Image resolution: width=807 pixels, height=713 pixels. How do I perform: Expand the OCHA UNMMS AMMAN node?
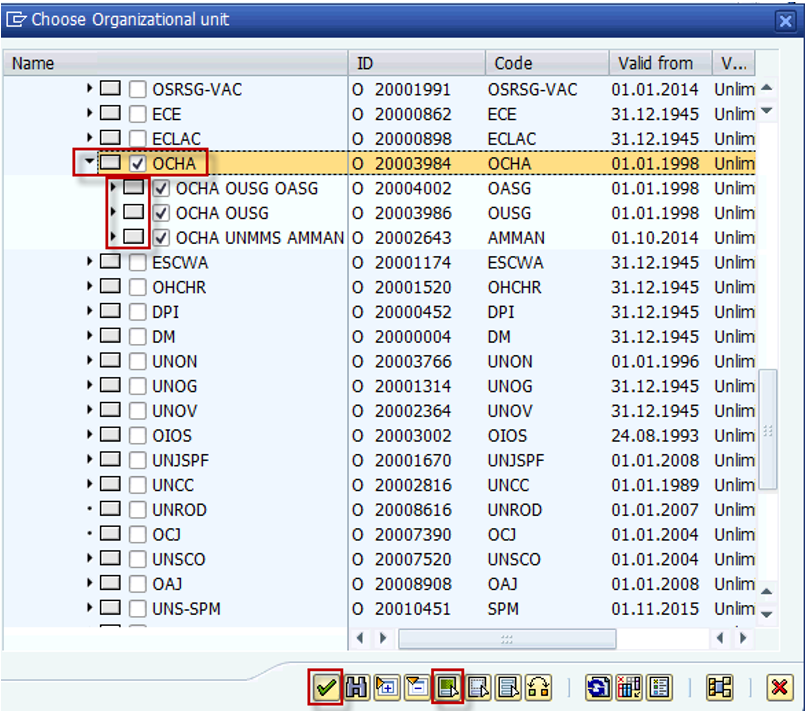(113, 236)
